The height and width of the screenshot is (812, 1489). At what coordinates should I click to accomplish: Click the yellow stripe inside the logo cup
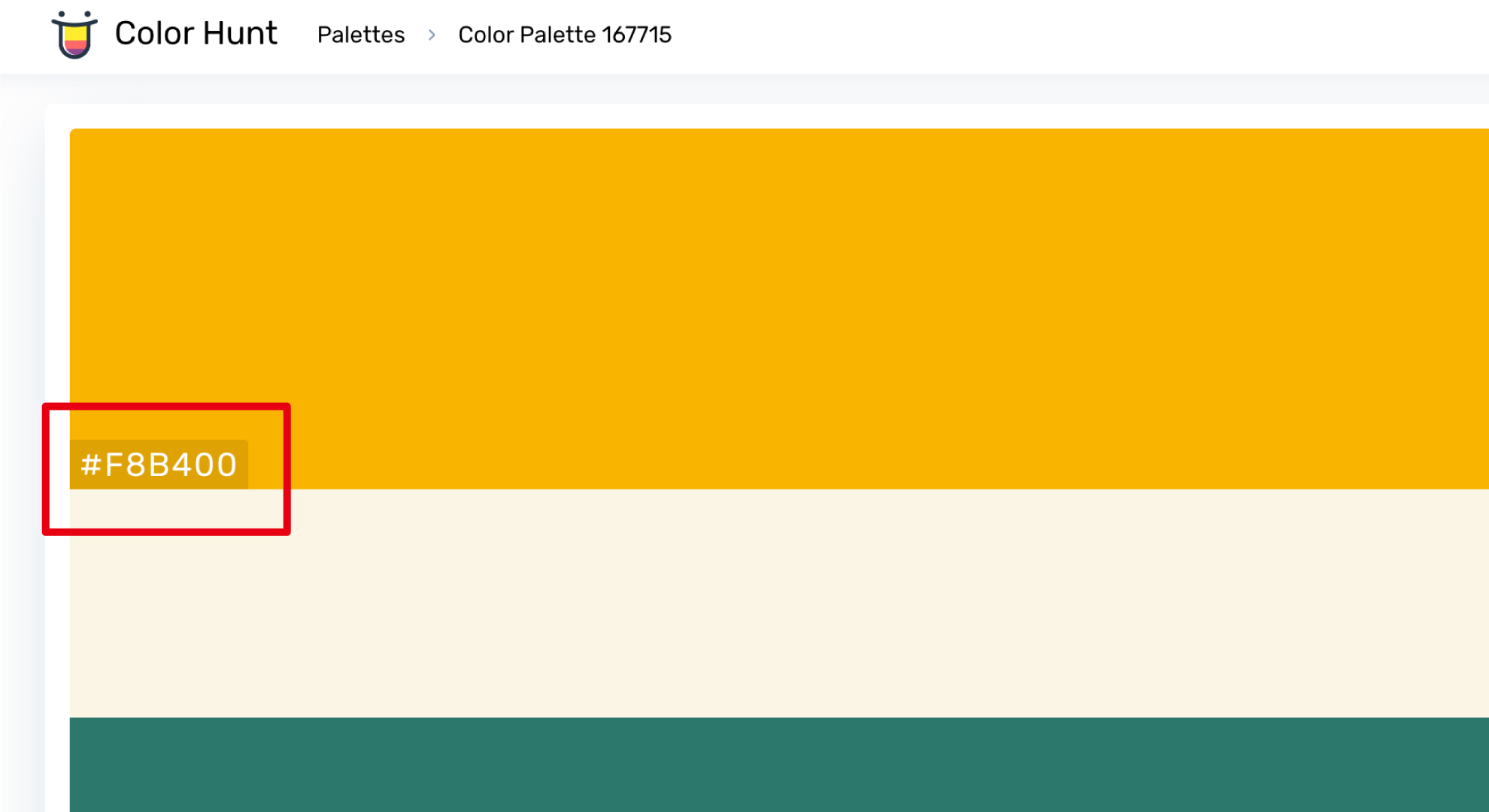[x=74, y=32]
